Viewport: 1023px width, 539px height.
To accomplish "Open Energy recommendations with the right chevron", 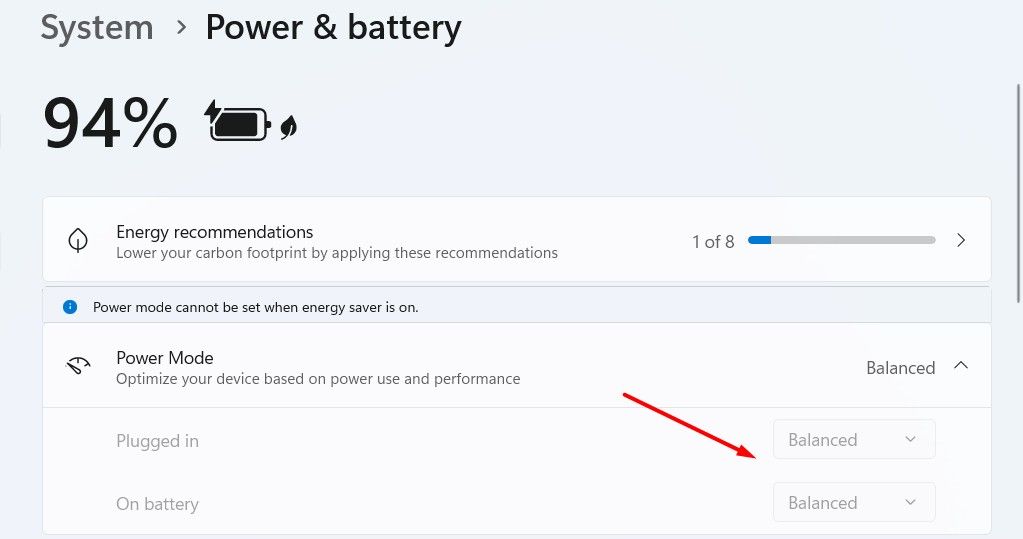I will tap(961, 241).
